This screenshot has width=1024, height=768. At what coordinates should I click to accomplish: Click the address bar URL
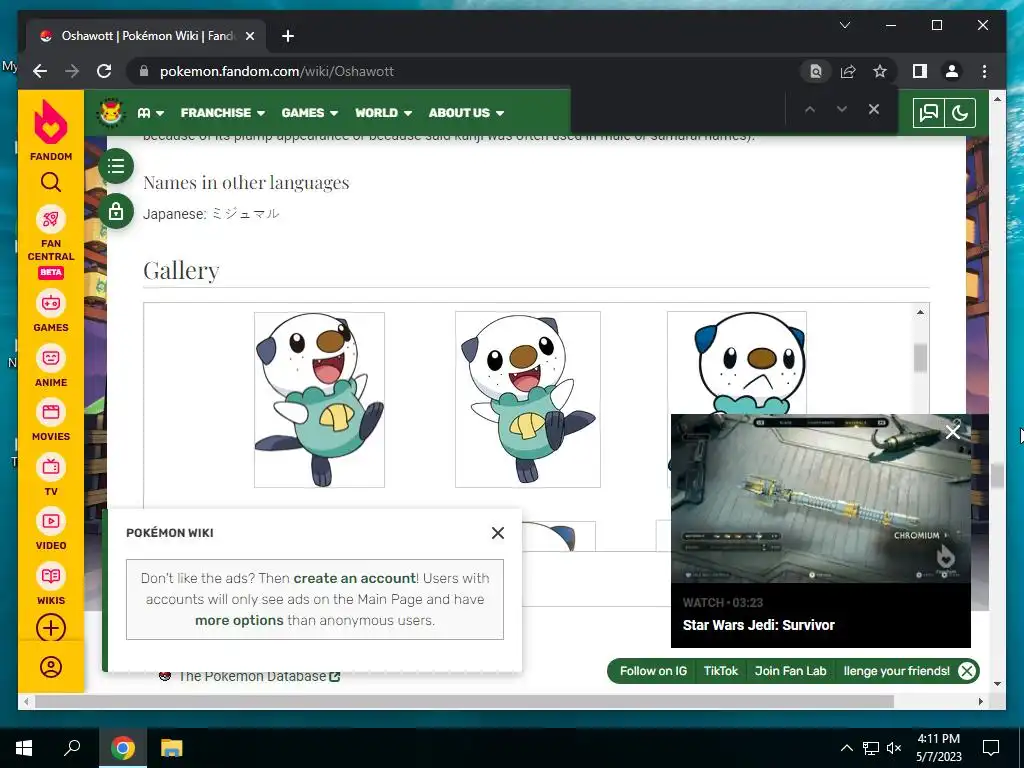[x=277, y=71]
